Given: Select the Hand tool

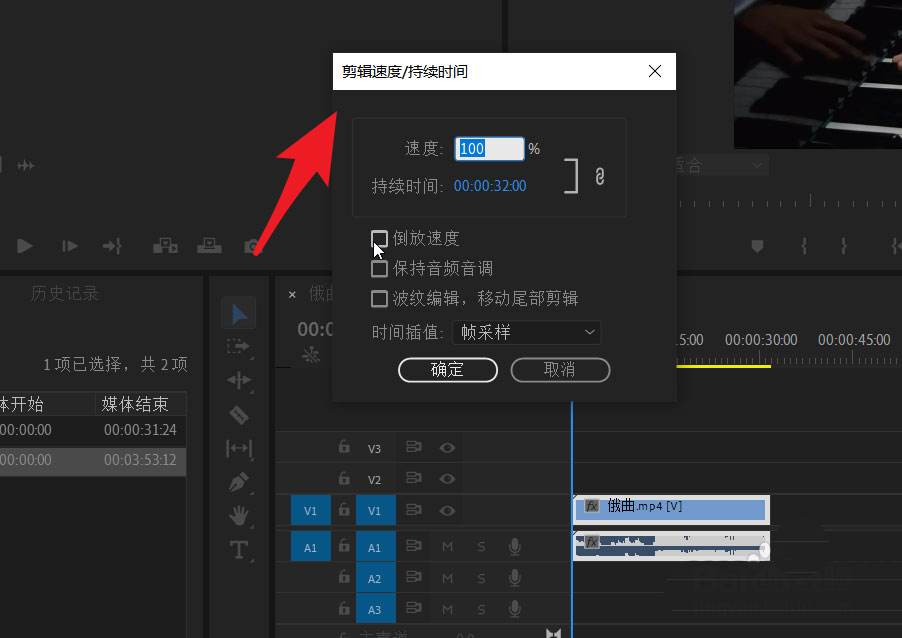Looking at the screenshot, I should (x=239, y=515).
